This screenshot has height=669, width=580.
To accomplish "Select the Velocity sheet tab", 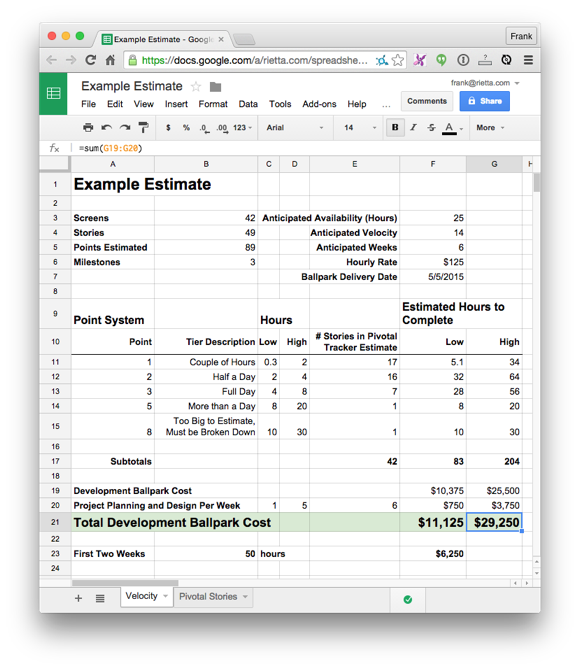I will 141,596.
